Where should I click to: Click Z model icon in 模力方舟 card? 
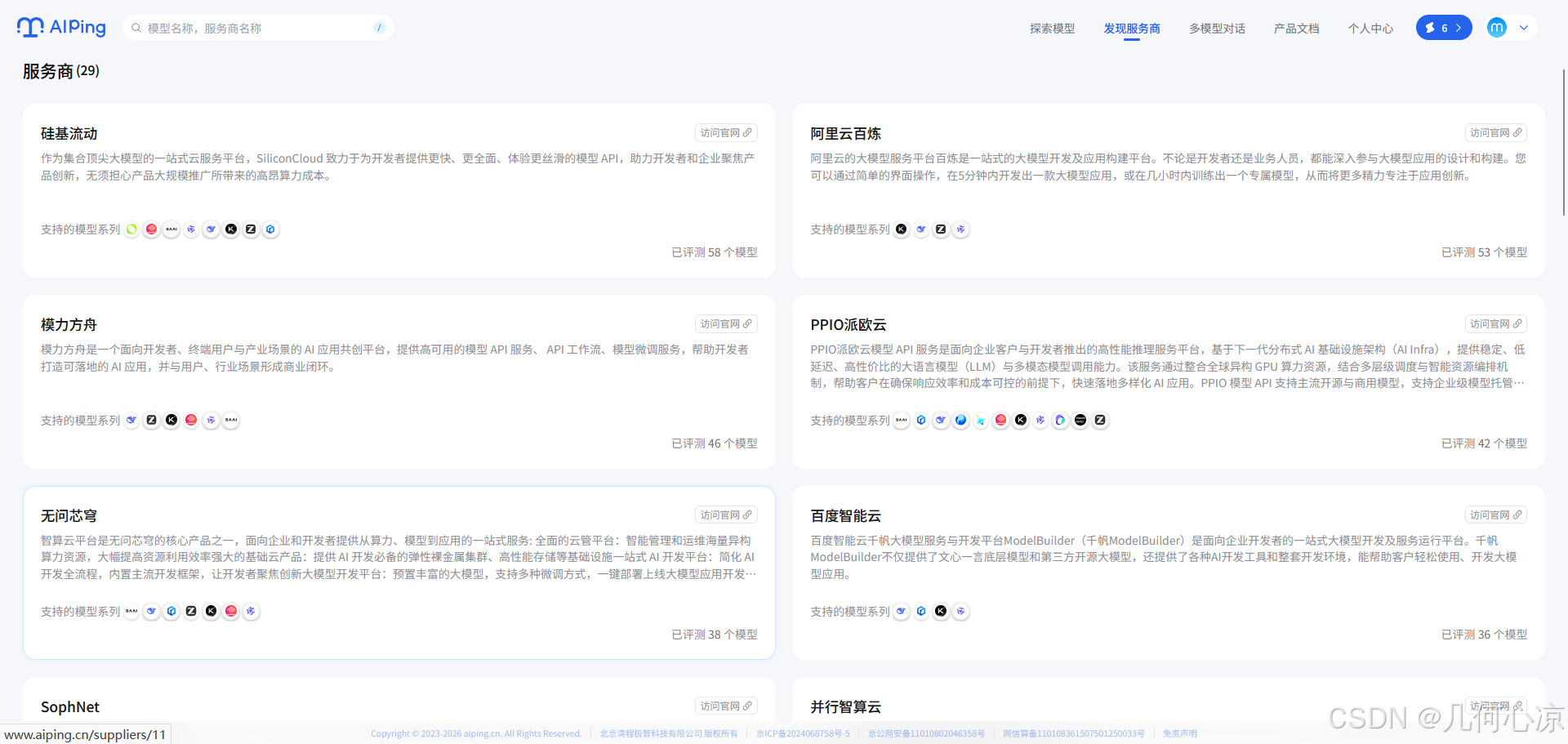pyautogui.click(x=151, y=421)
